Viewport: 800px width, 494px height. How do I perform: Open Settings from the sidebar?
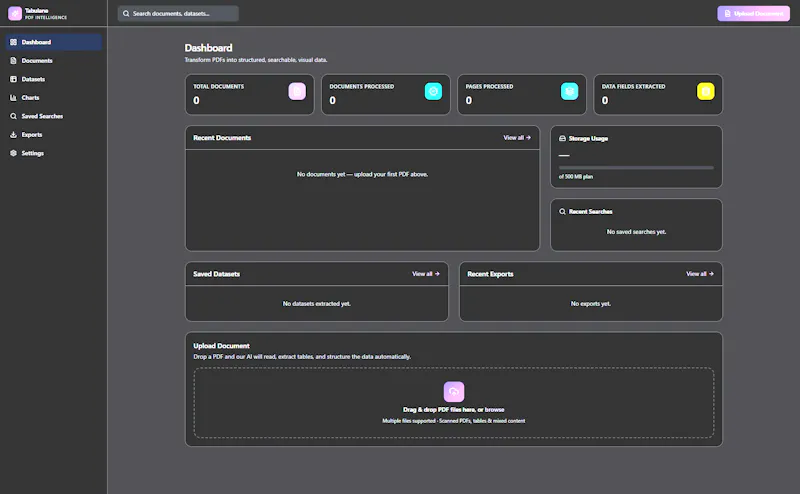click(x=54, y=153)
